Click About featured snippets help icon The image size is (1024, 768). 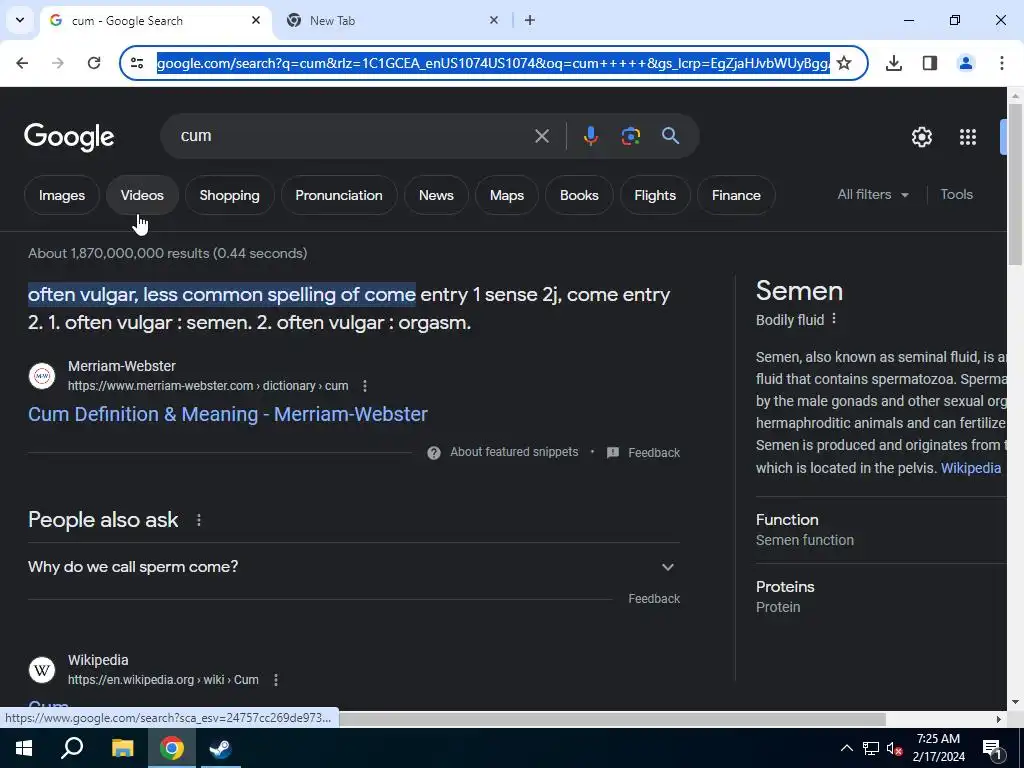pyautogui.click(x=434, y=453)
